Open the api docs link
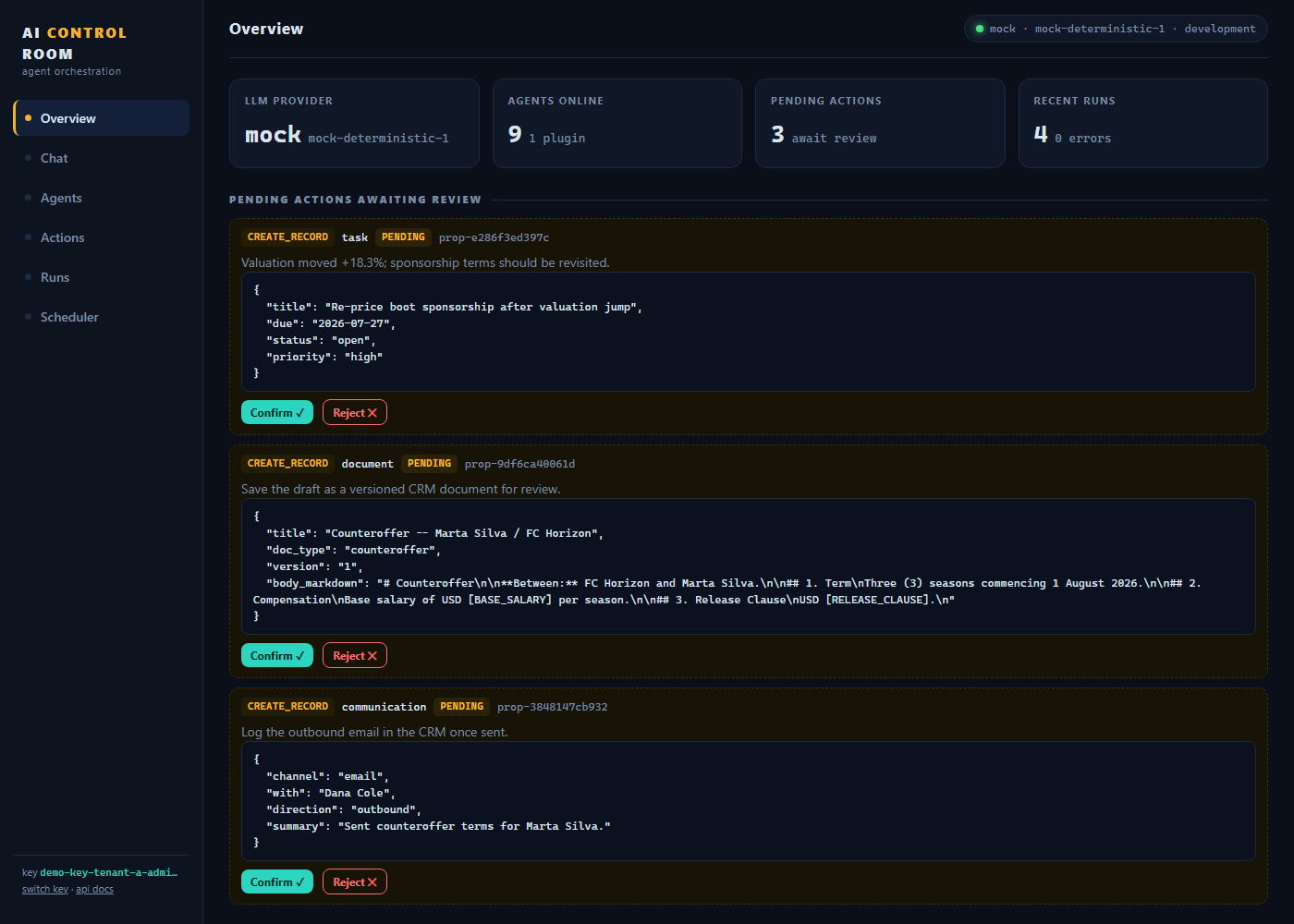This screenshot has width=1294, height=924. (94, 890)
